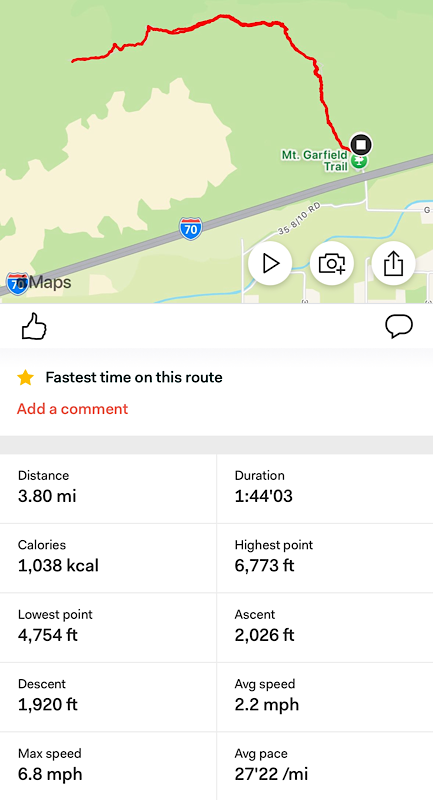Tap the black stop marker on route

tap(361, 144)
